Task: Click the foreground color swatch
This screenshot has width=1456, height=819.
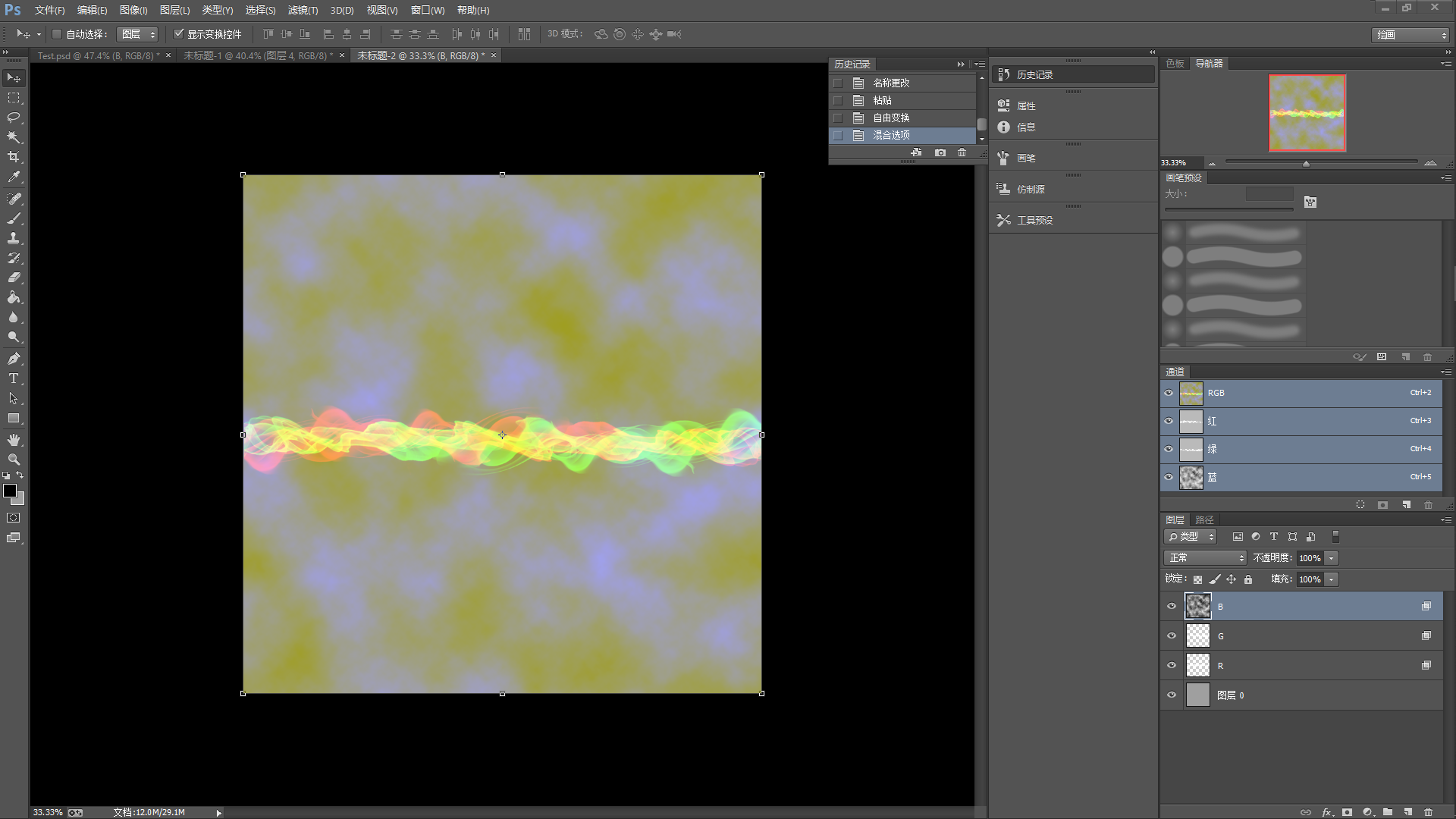Action: click(x=11, y=491)
